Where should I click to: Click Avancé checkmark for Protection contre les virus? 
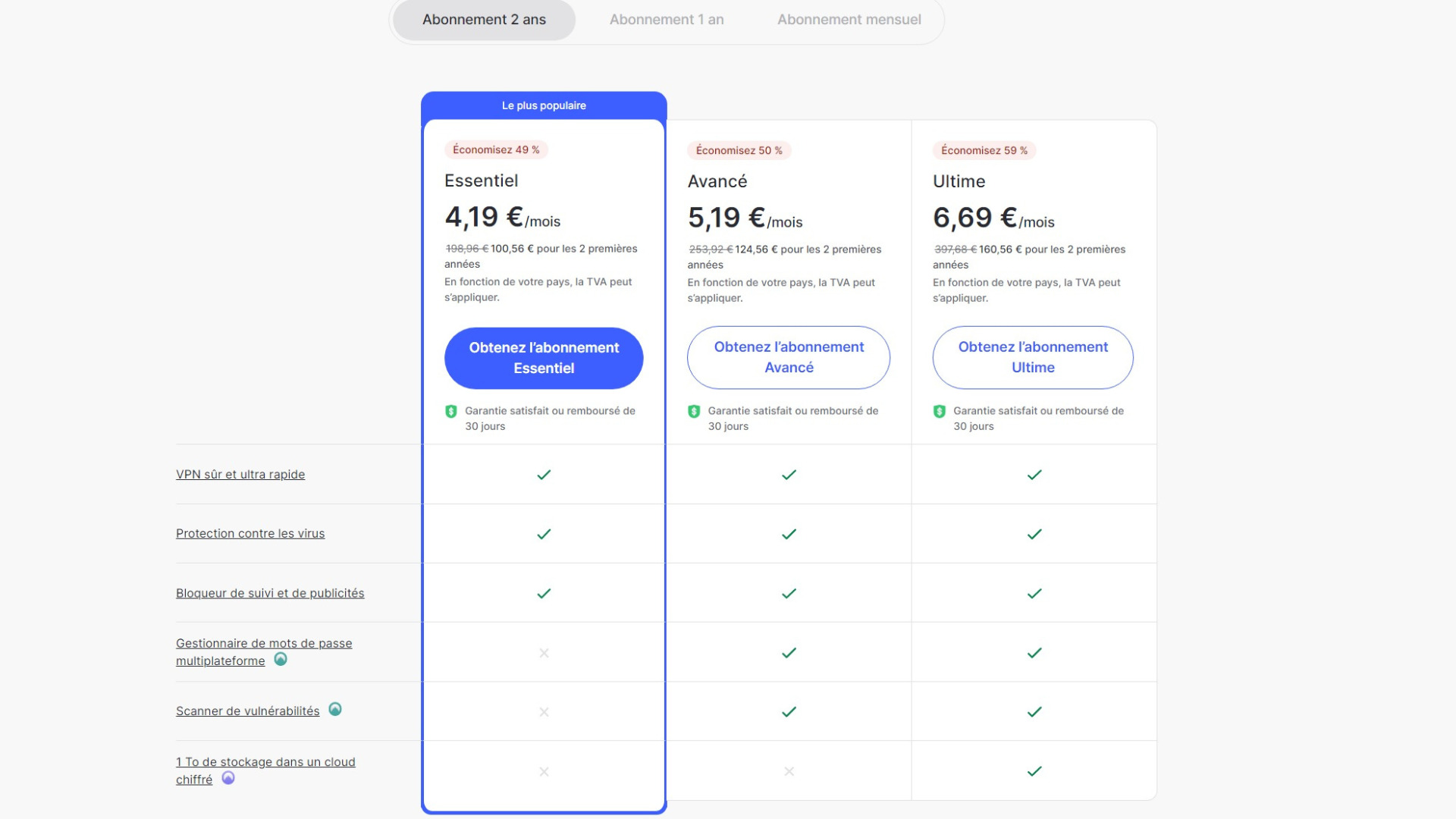point(789,534)
